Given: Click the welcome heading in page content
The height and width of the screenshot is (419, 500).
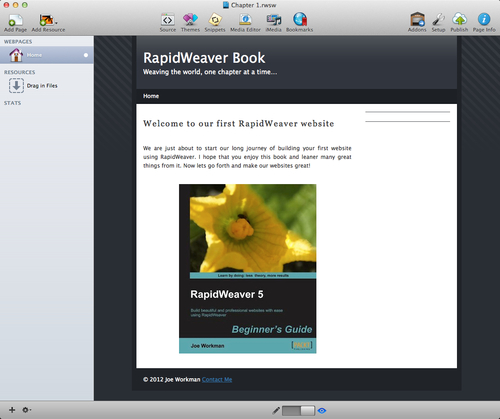Looking at the screenshot, I should (x=238, y=124).
